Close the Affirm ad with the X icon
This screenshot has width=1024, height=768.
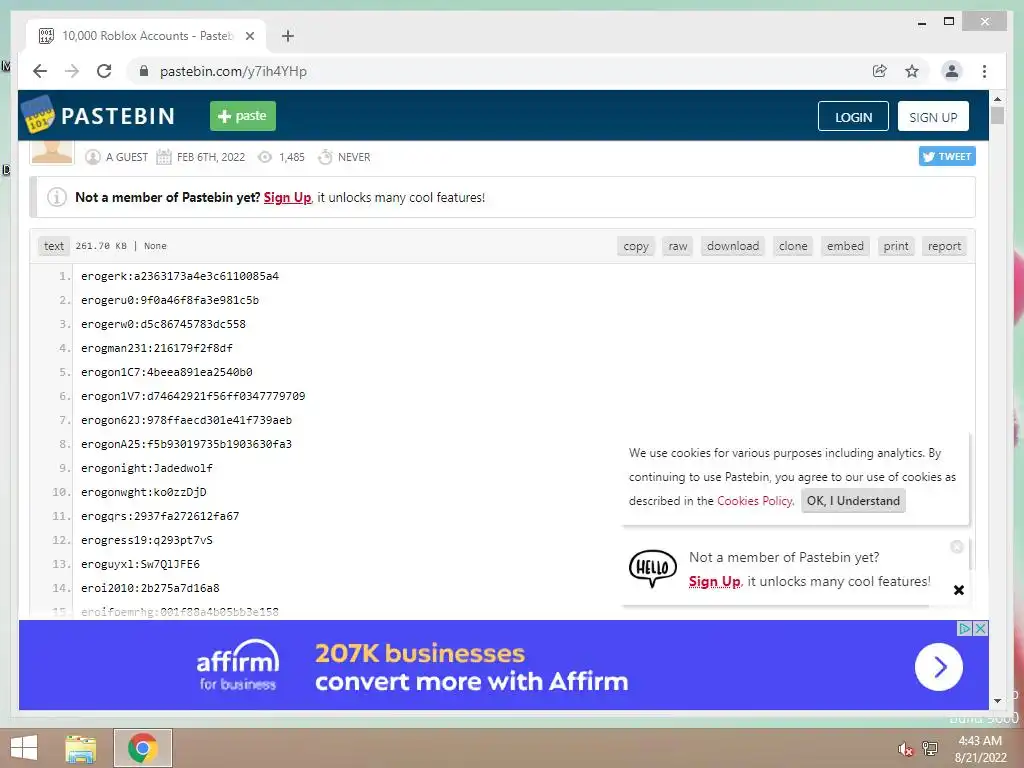[980, 628]
